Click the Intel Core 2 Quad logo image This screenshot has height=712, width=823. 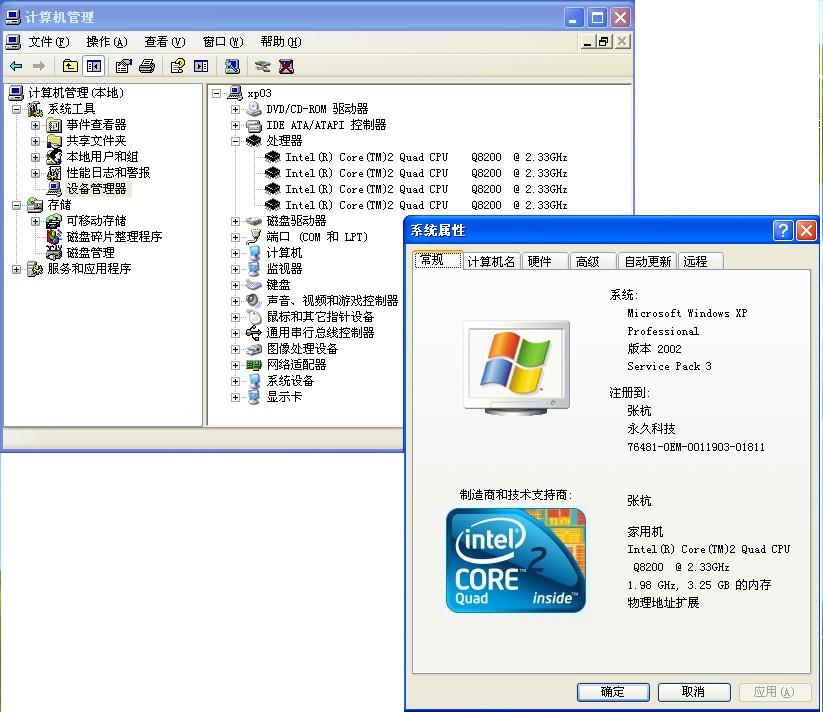(516, 560)
